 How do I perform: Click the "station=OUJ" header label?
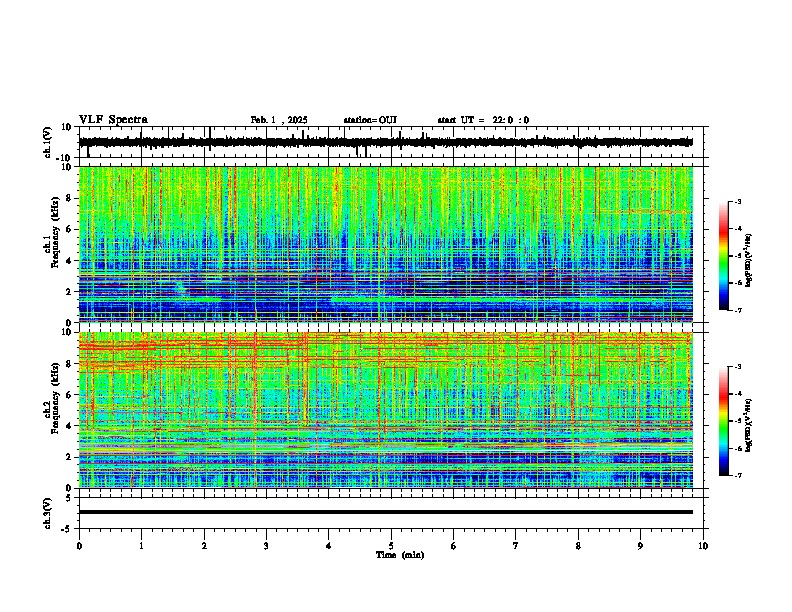click(x=370, y=120)
